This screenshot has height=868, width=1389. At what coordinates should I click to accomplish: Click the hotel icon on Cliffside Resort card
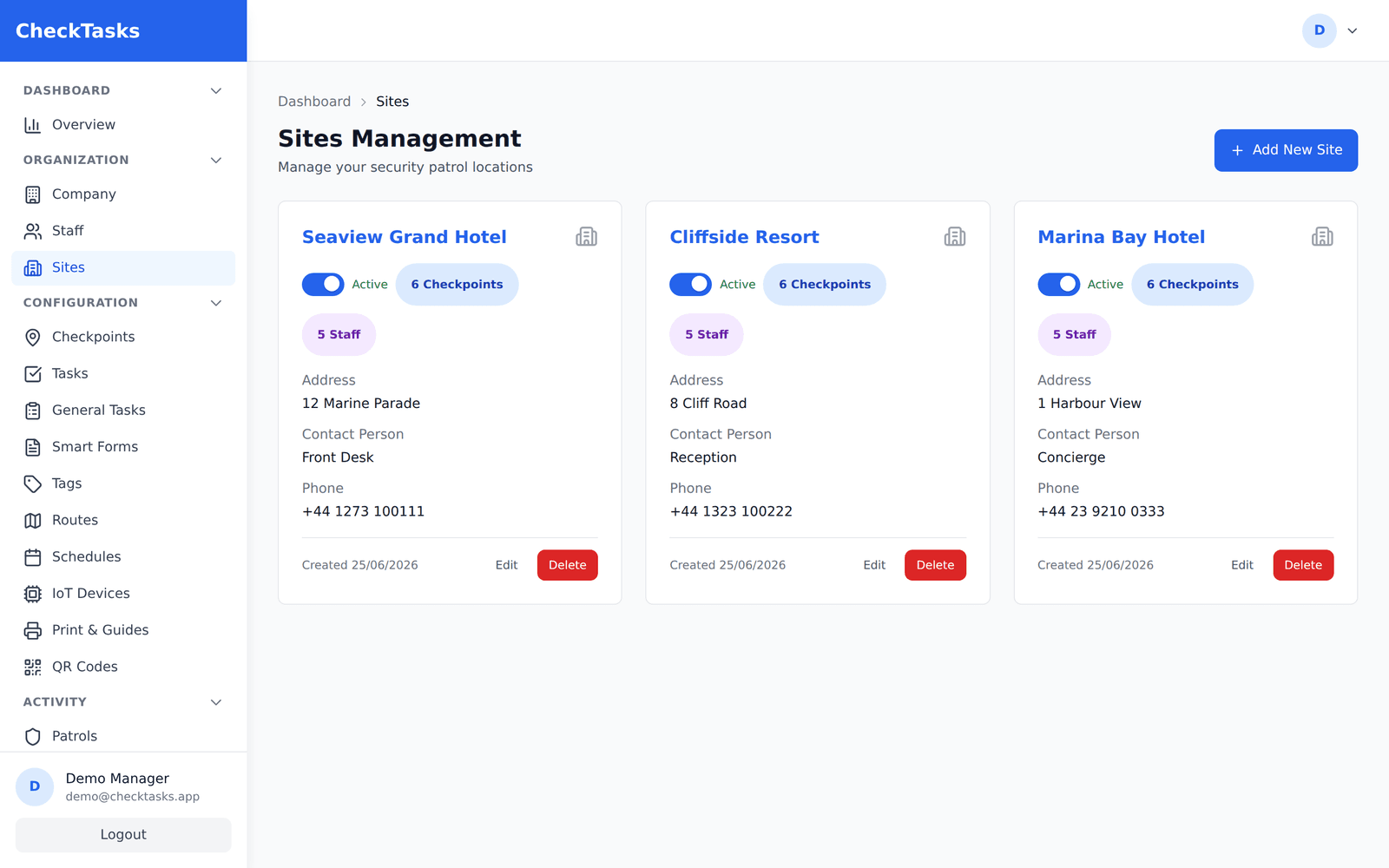(x=955, y=237)
